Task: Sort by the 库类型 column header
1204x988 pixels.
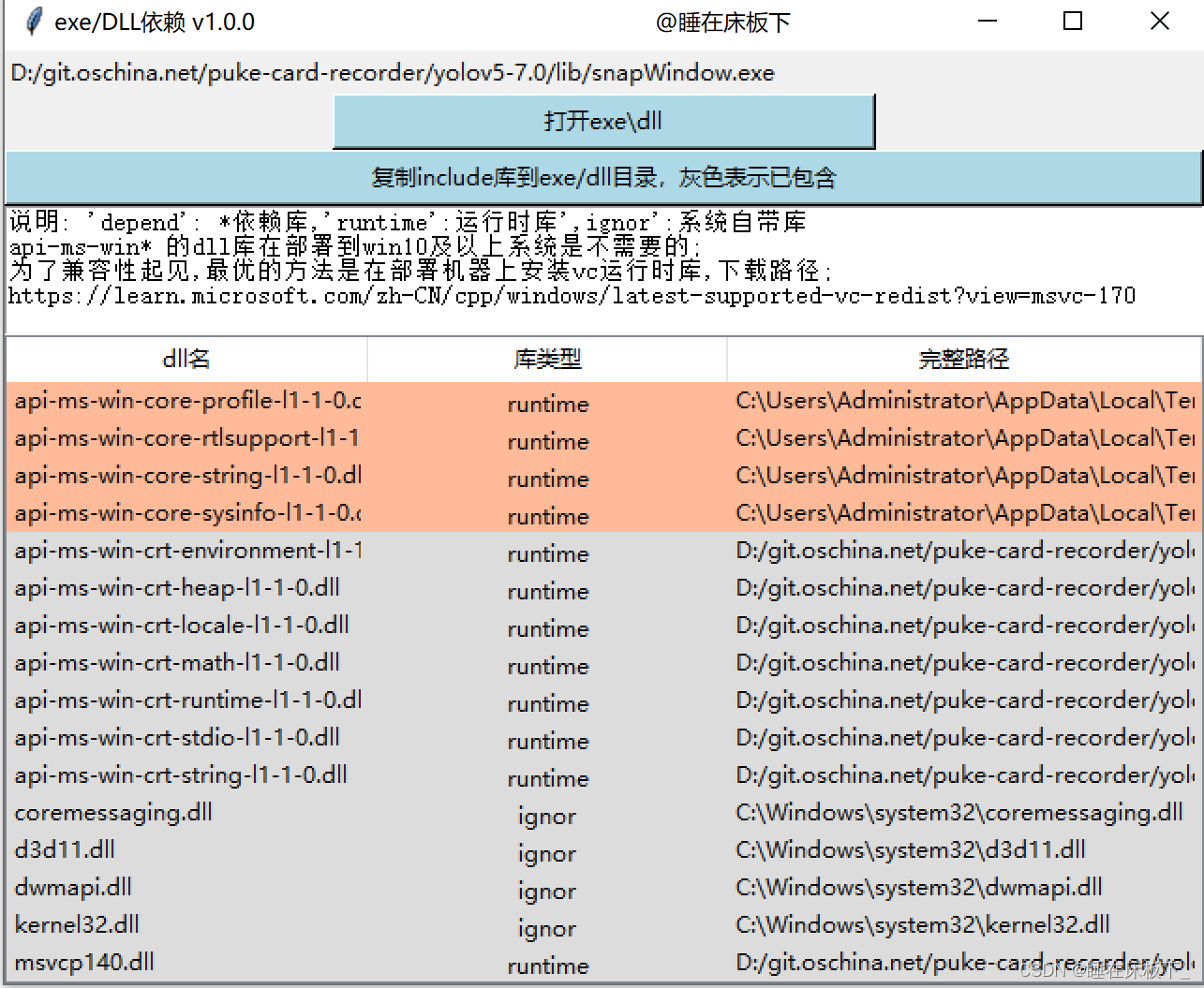Action: click(547, 359)
